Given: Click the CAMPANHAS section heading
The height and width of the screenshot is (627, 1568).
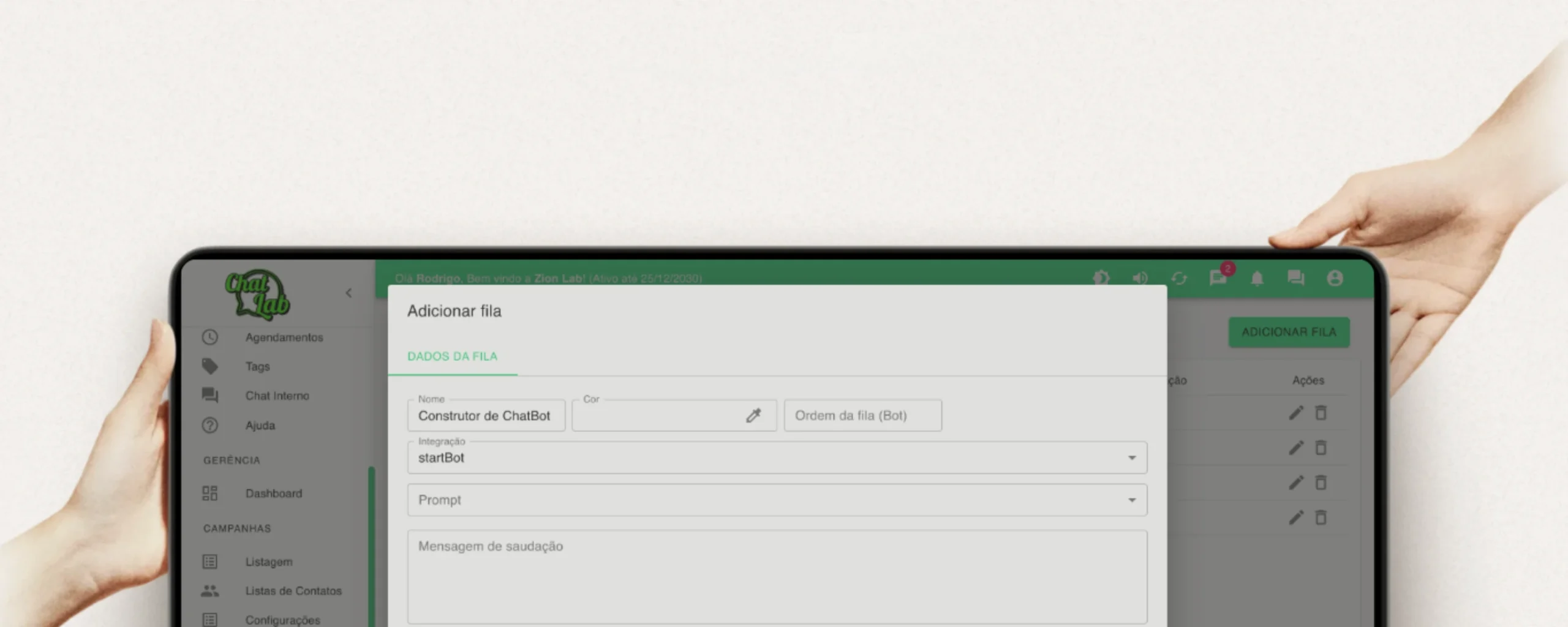Looking at the screenshot, I should click(x=237, y=528).
